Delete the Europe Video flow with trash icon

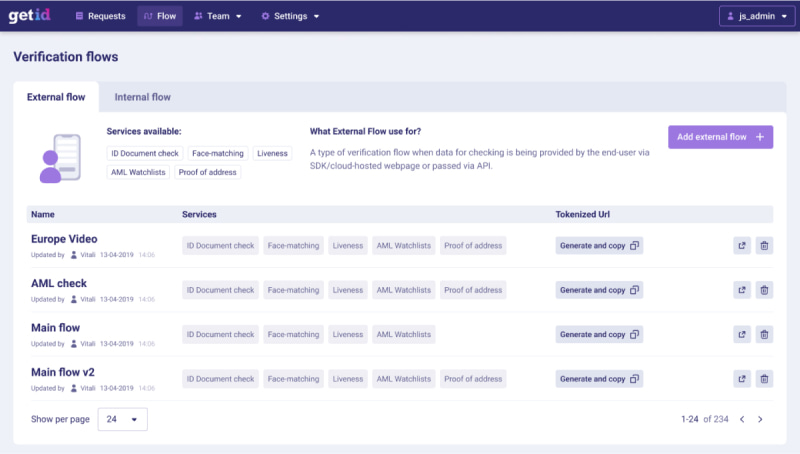[x=764, y=245]
